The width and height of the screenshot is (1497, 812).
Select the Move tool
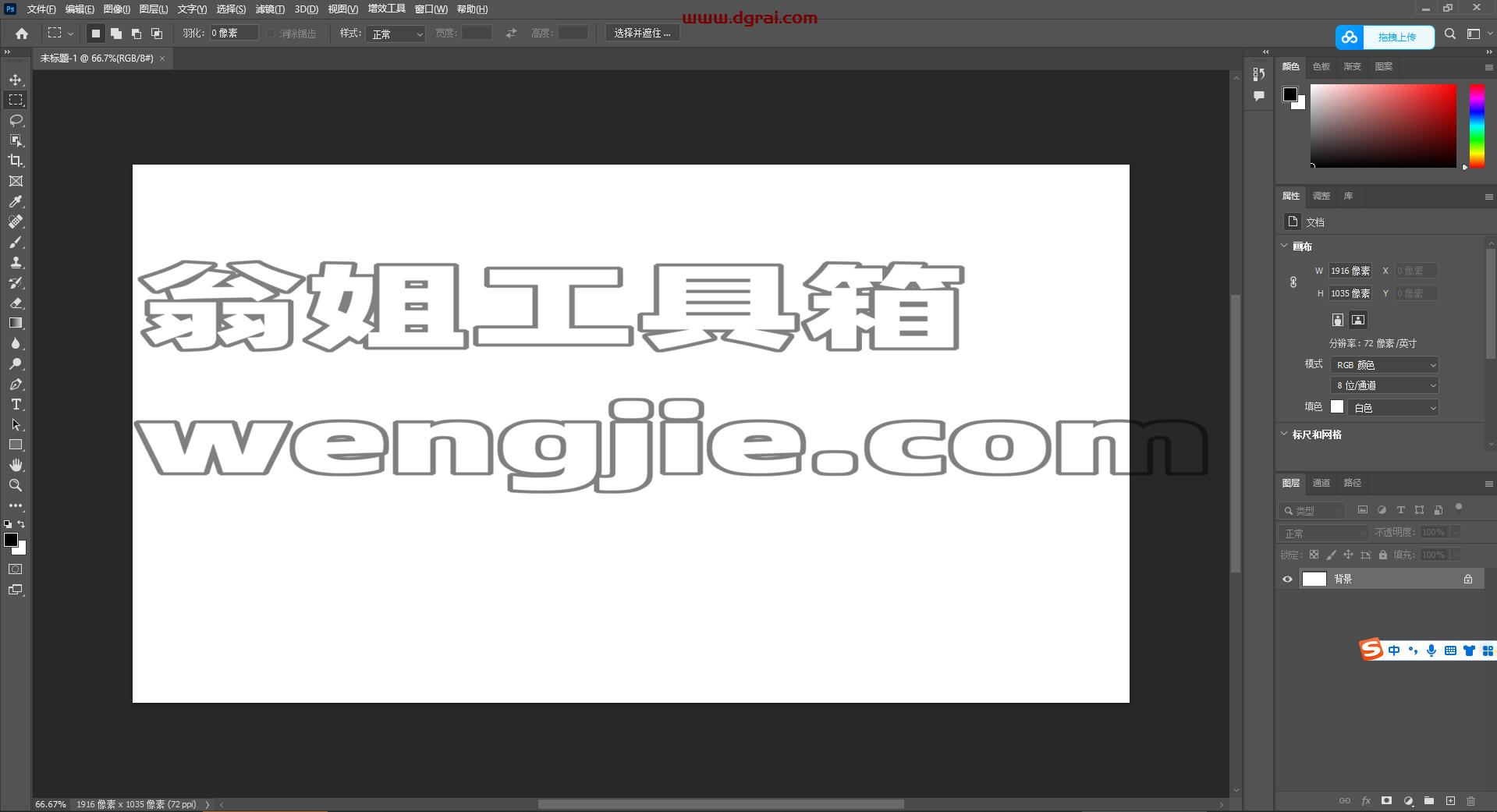(16, 80)
